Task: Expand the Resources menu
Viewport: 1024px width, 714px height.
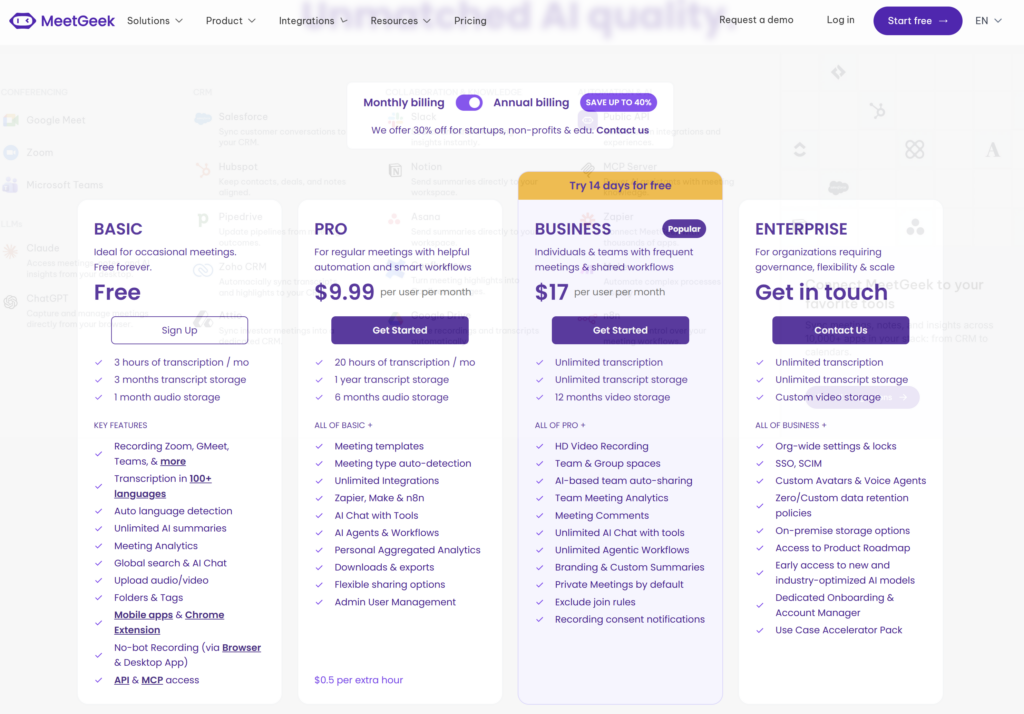Action: point(400,21)
